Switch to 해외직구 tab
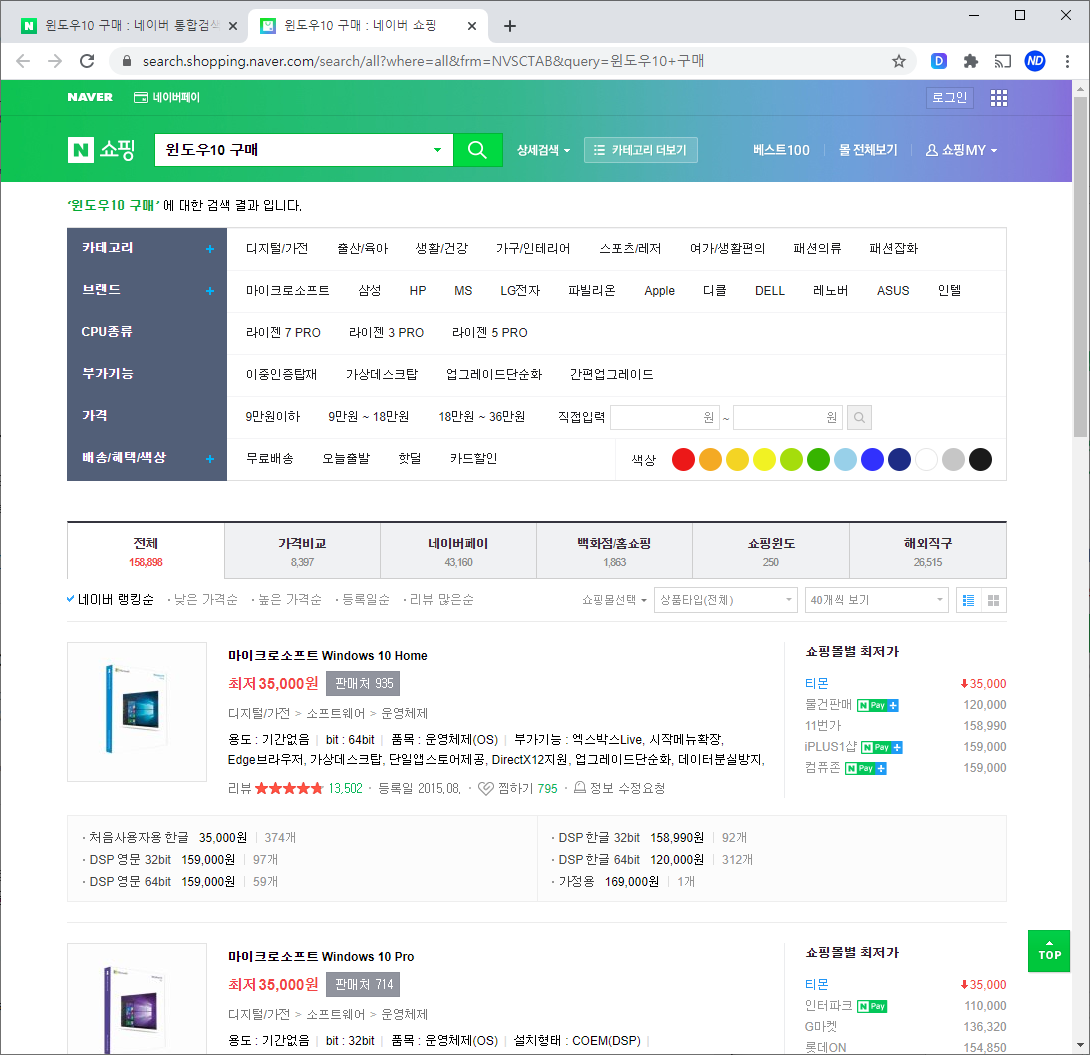1090x1055 pixels. tap(928, 551)
